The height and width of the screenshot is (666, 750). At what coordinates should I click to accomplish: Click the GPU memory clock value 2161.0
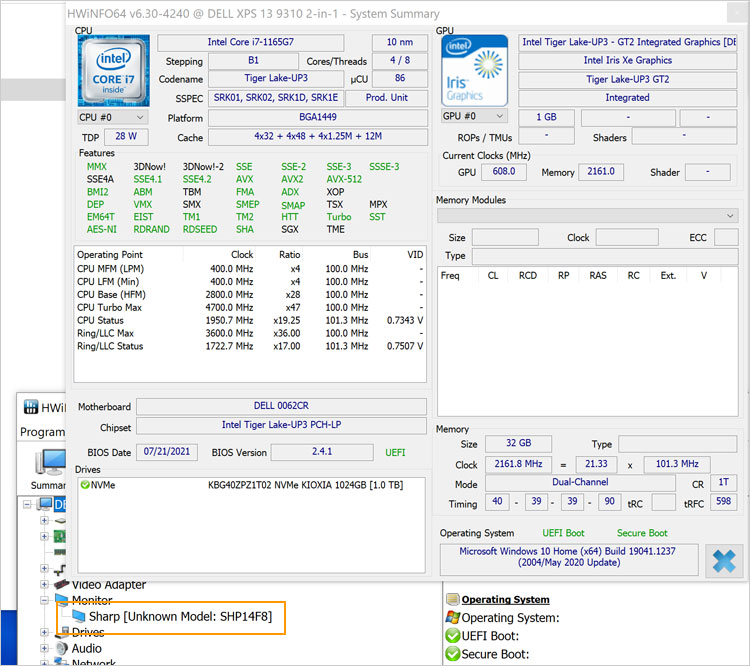coord(601,171)
